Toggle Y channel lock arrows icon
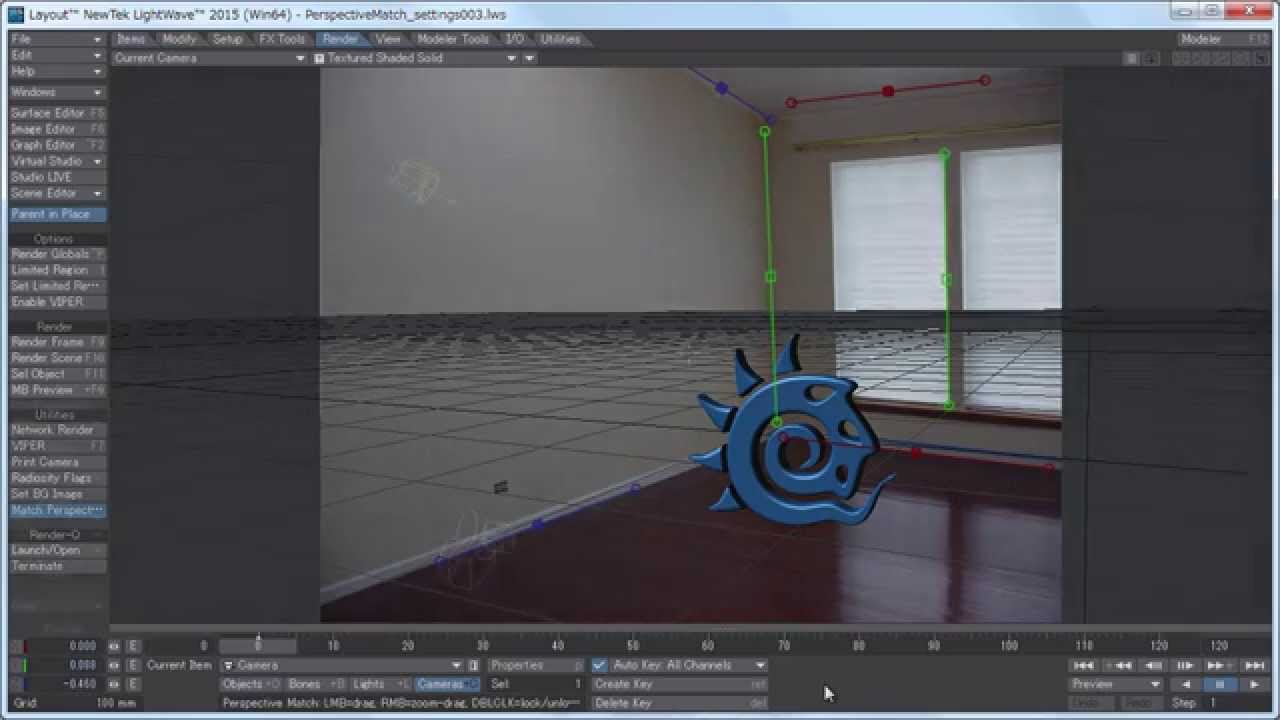The width and height of the screenshot is (1280, 720). [x=114, y=665]
